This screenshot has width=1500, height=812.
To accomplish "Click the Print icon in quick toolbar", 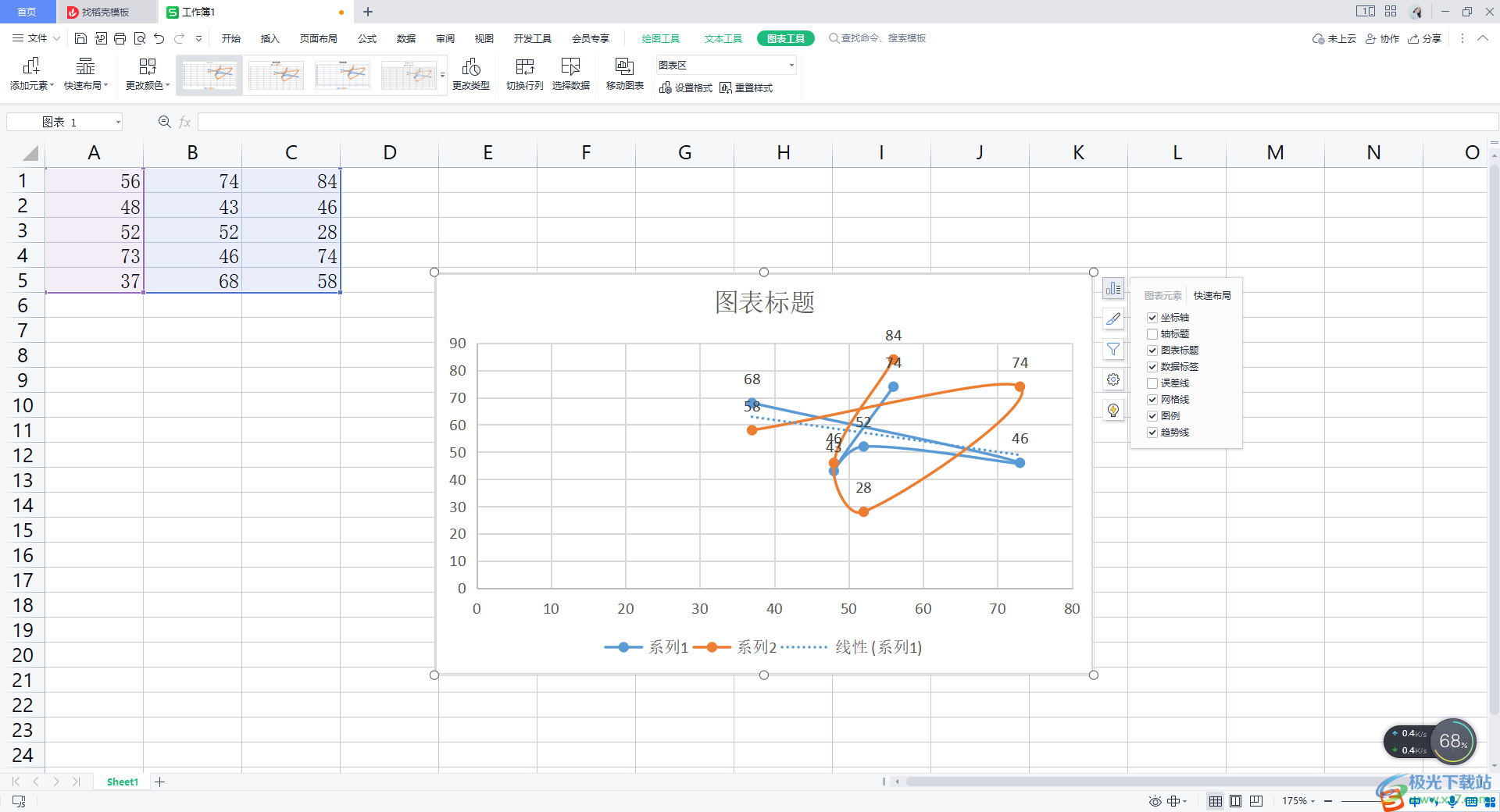I will [x=120, y=38].
